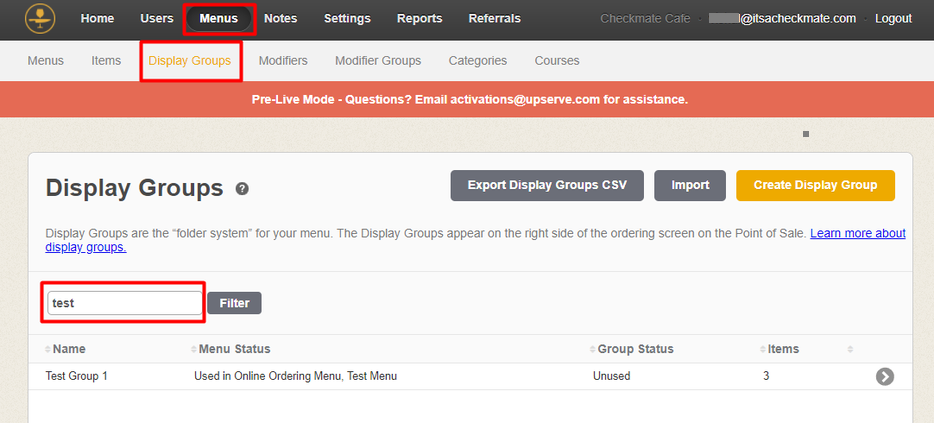The image size is (934, 423).
Task: Select the Items tab
Action: (x=106, y=61)
